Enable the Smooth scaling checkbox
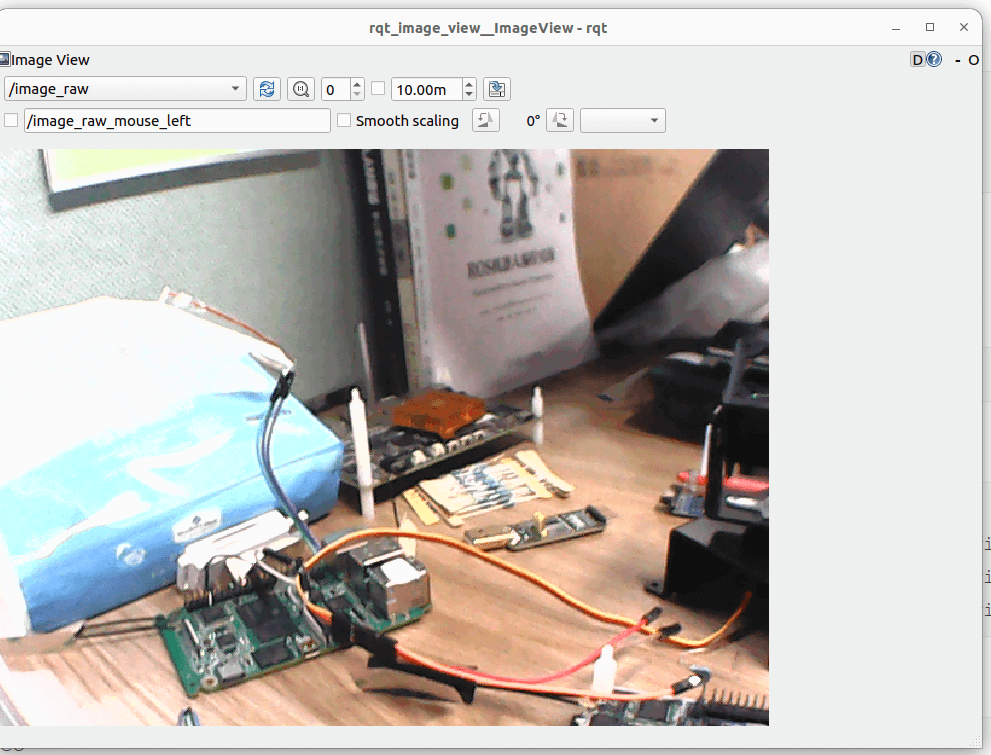Viewport: 991px width, 755px height. pos(344,121)
